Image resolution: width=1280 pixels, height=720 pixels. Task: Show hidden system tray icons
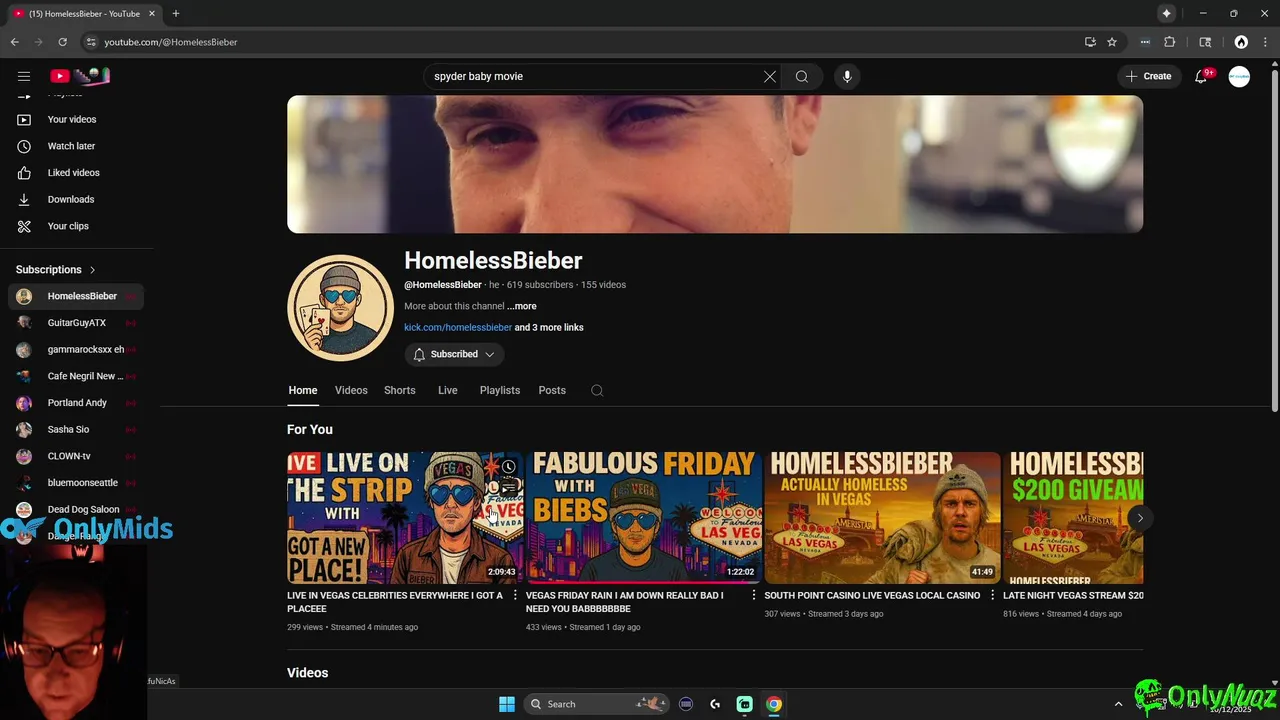click(x=1119, y=704)
